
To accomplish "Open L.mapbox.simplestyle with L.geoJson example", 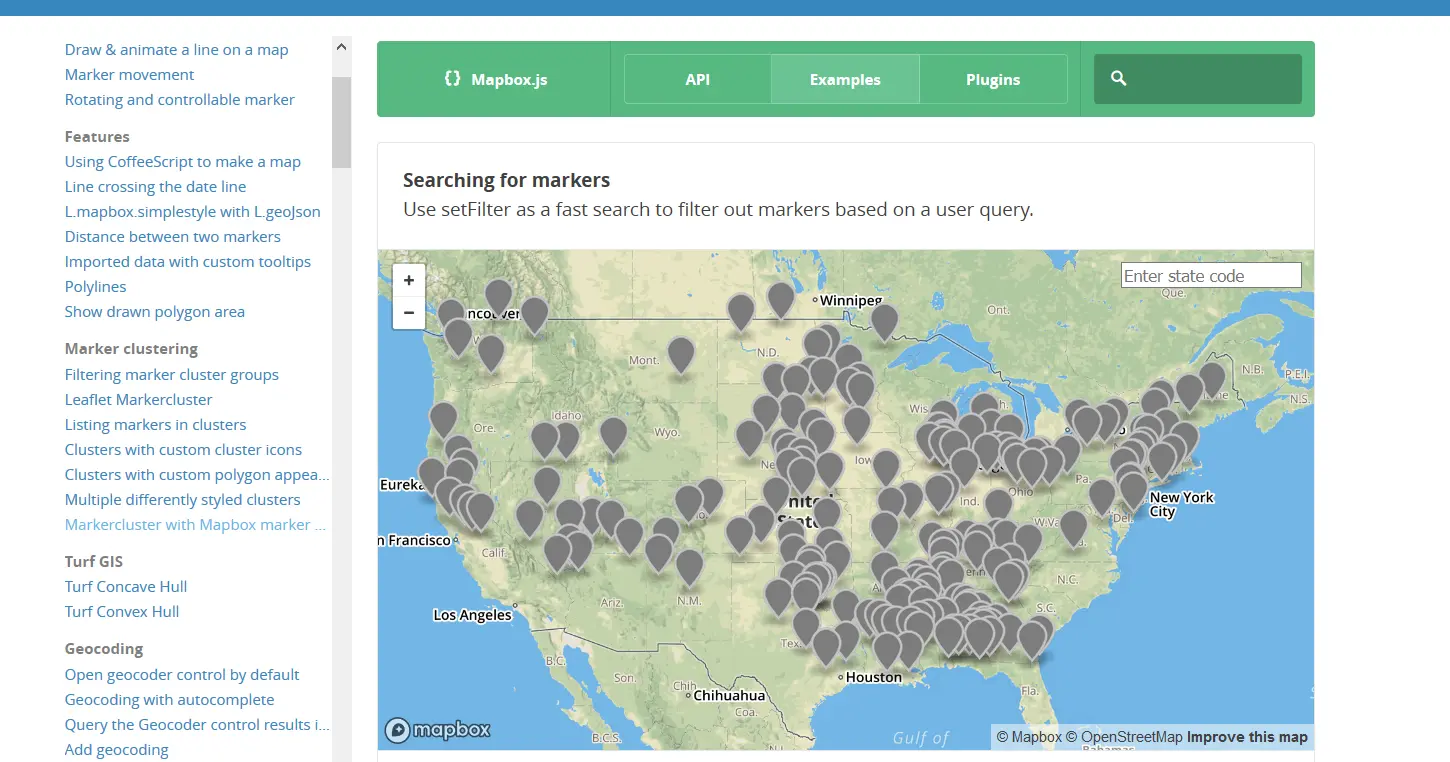I will click(x=193, y=211).
